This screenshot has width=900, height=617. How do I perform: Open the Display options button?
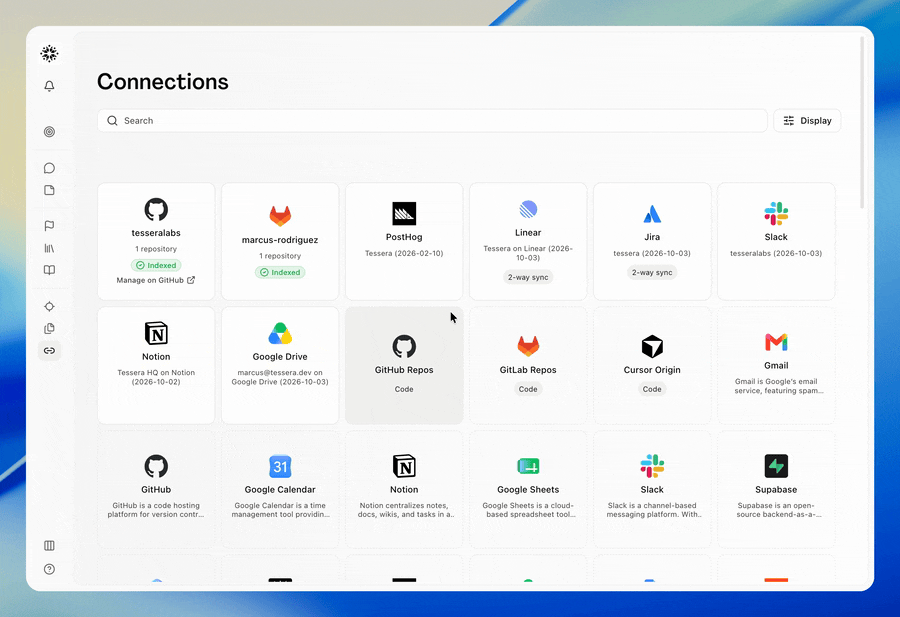(807, 121)
